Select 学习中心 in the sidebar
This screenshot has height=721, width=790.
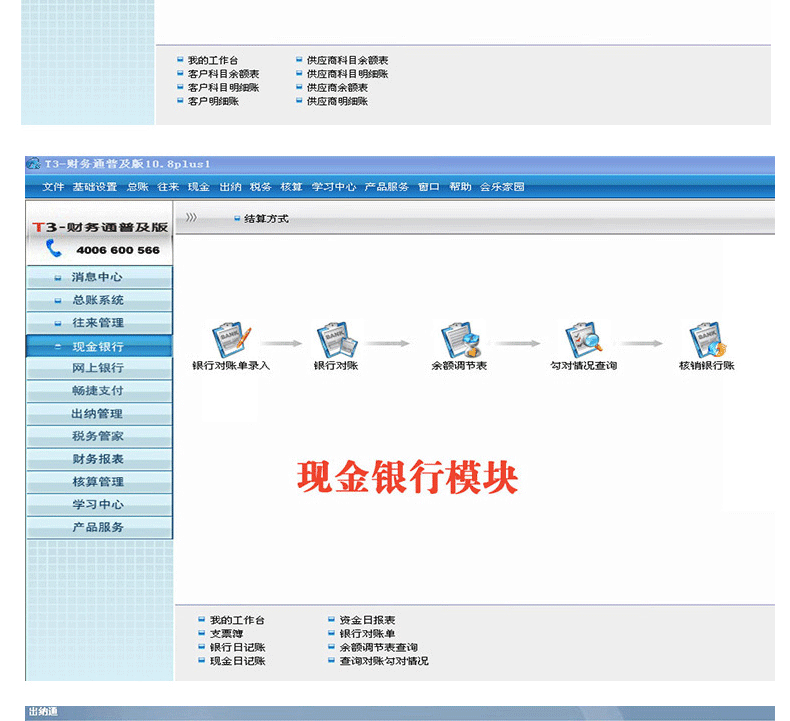[x=99, y=505]
